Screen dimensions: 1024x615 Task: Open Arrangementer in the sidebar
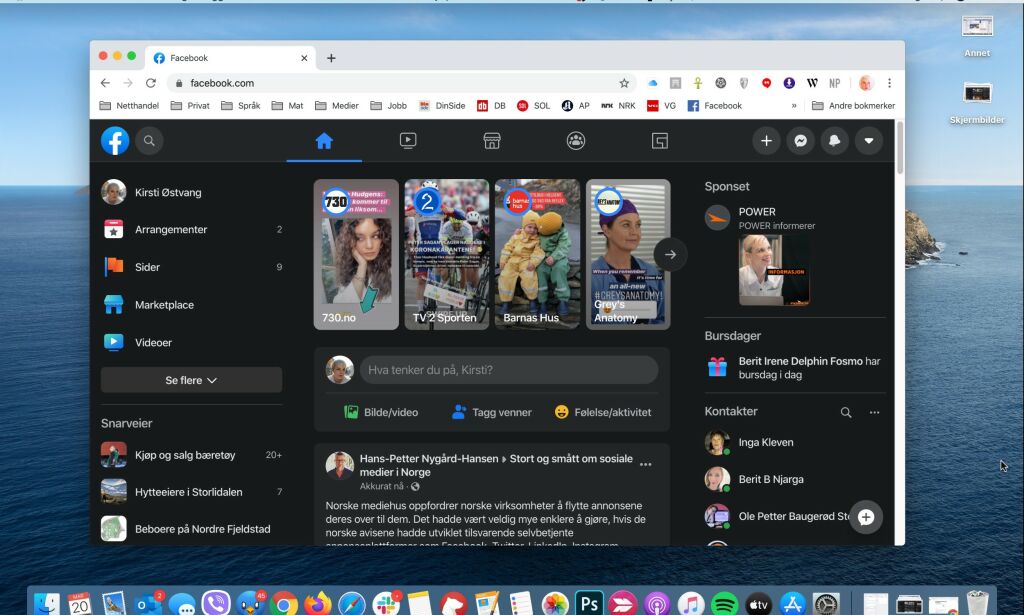click(x=191, y=229)
